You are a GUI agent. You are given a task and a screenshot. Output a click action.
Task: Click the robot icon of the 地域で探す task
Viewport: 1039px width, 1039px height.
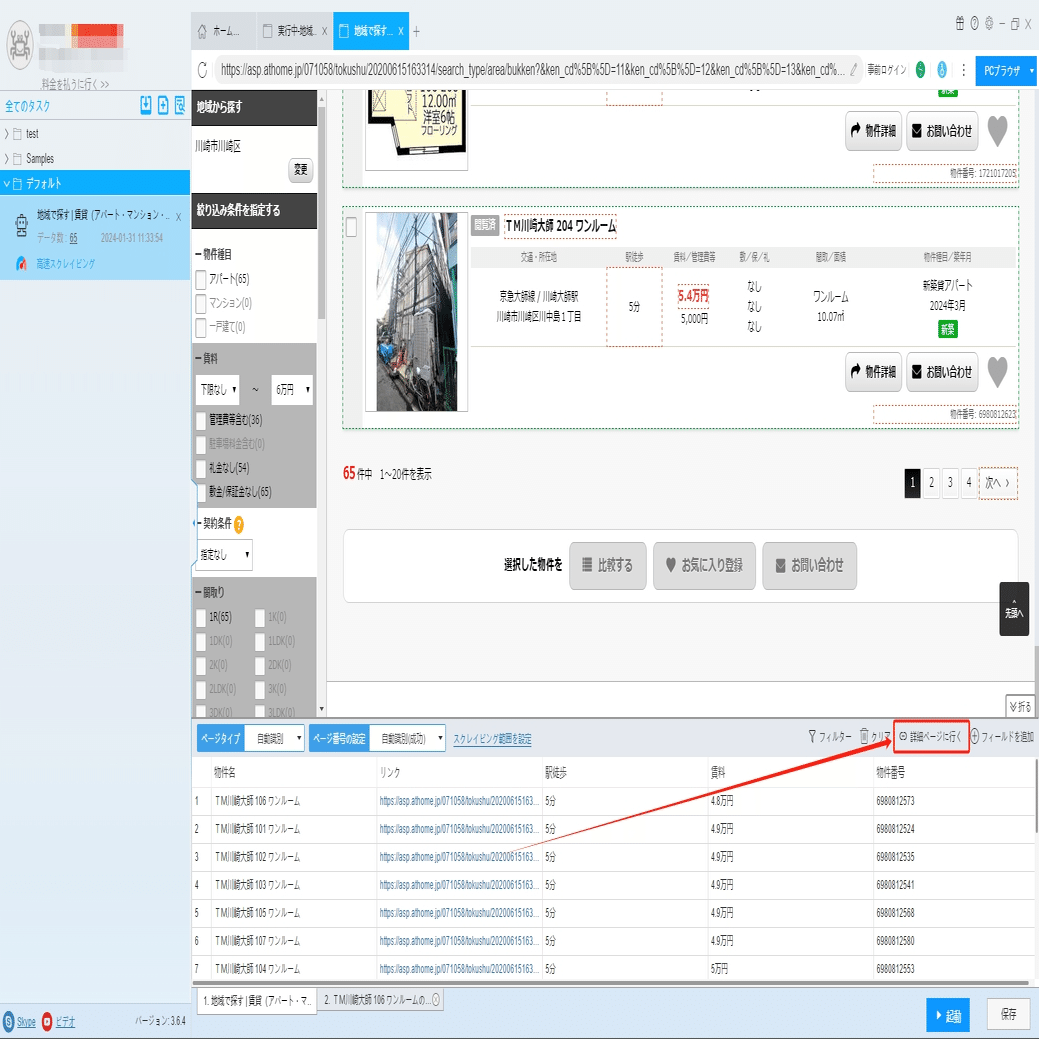click(22, 225)
